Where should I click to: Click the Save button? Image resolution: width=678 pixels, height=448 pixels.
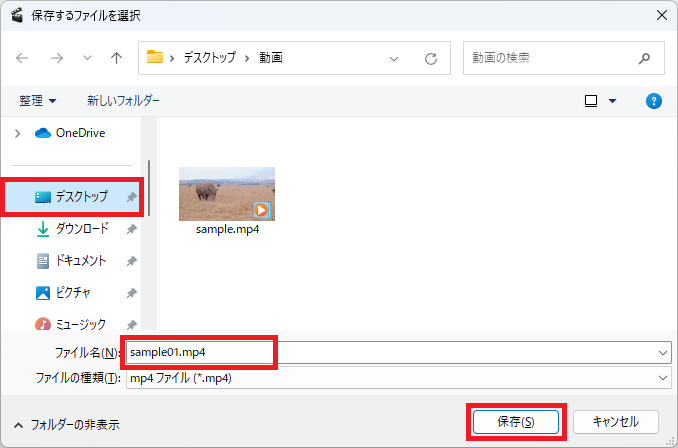(x=516, y=422)
